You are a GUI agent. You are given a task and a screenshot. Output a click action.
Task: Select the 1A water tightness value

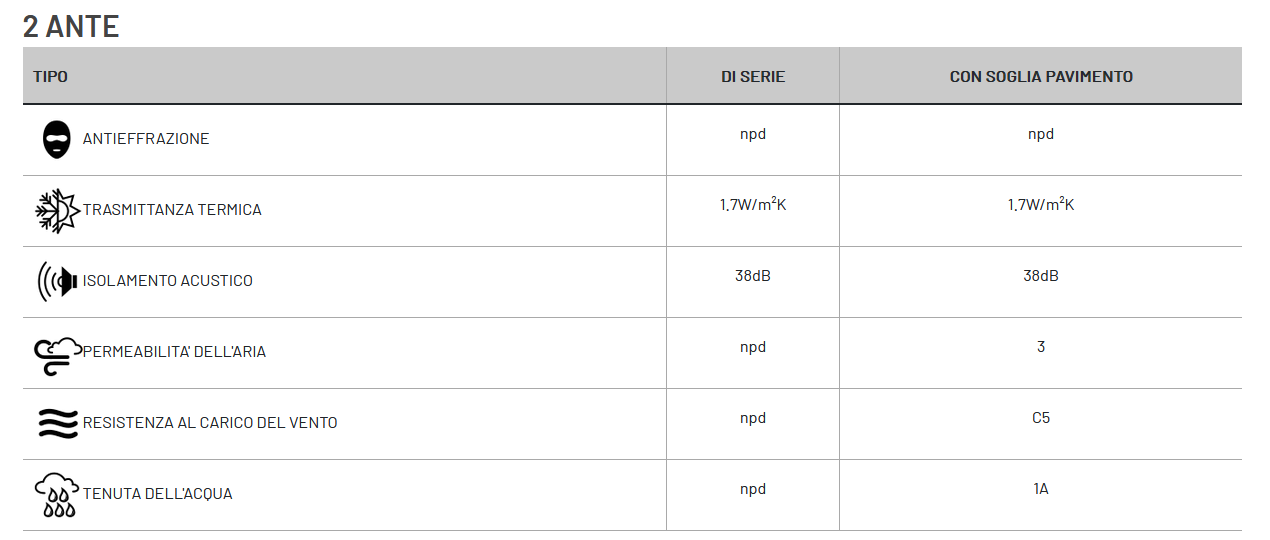pyautogui.click(x=1041, y=489)
